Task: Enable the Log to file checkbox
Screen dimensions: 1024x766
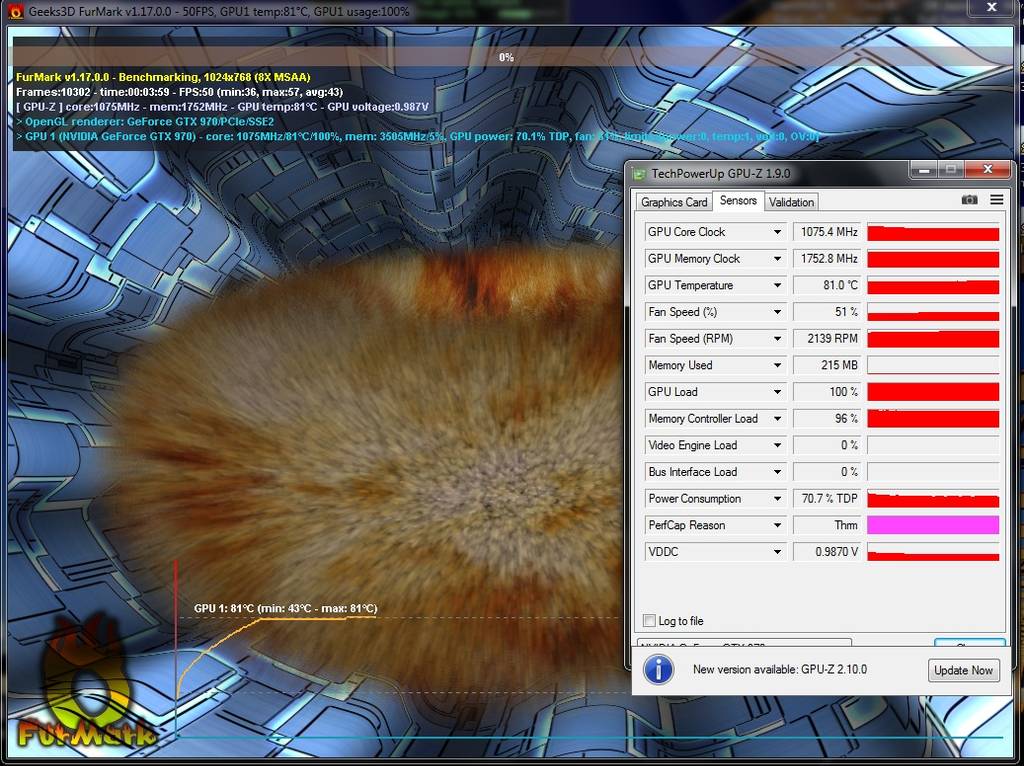Action: [649, 620]
